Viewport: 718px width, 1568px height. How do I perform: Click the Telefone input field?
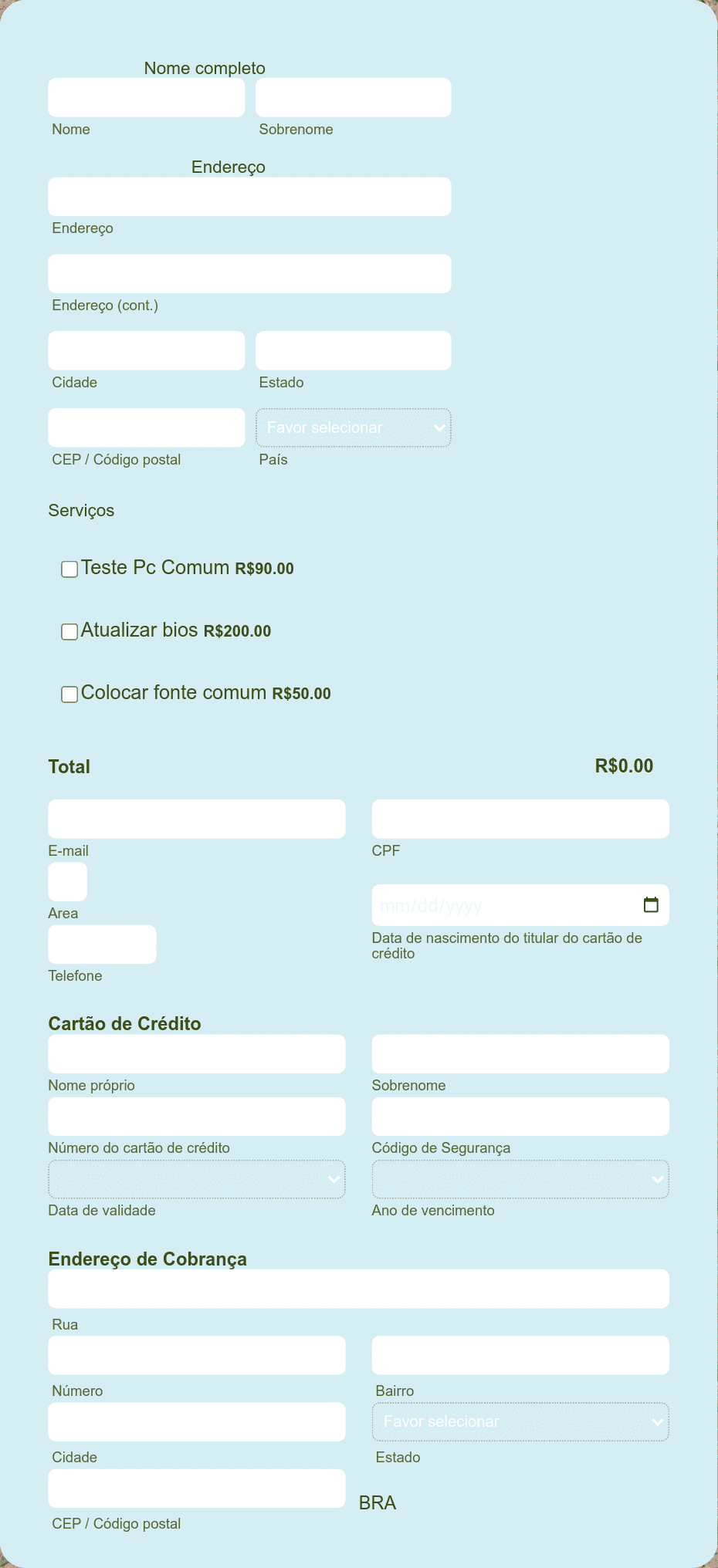[x=102, y=944]
